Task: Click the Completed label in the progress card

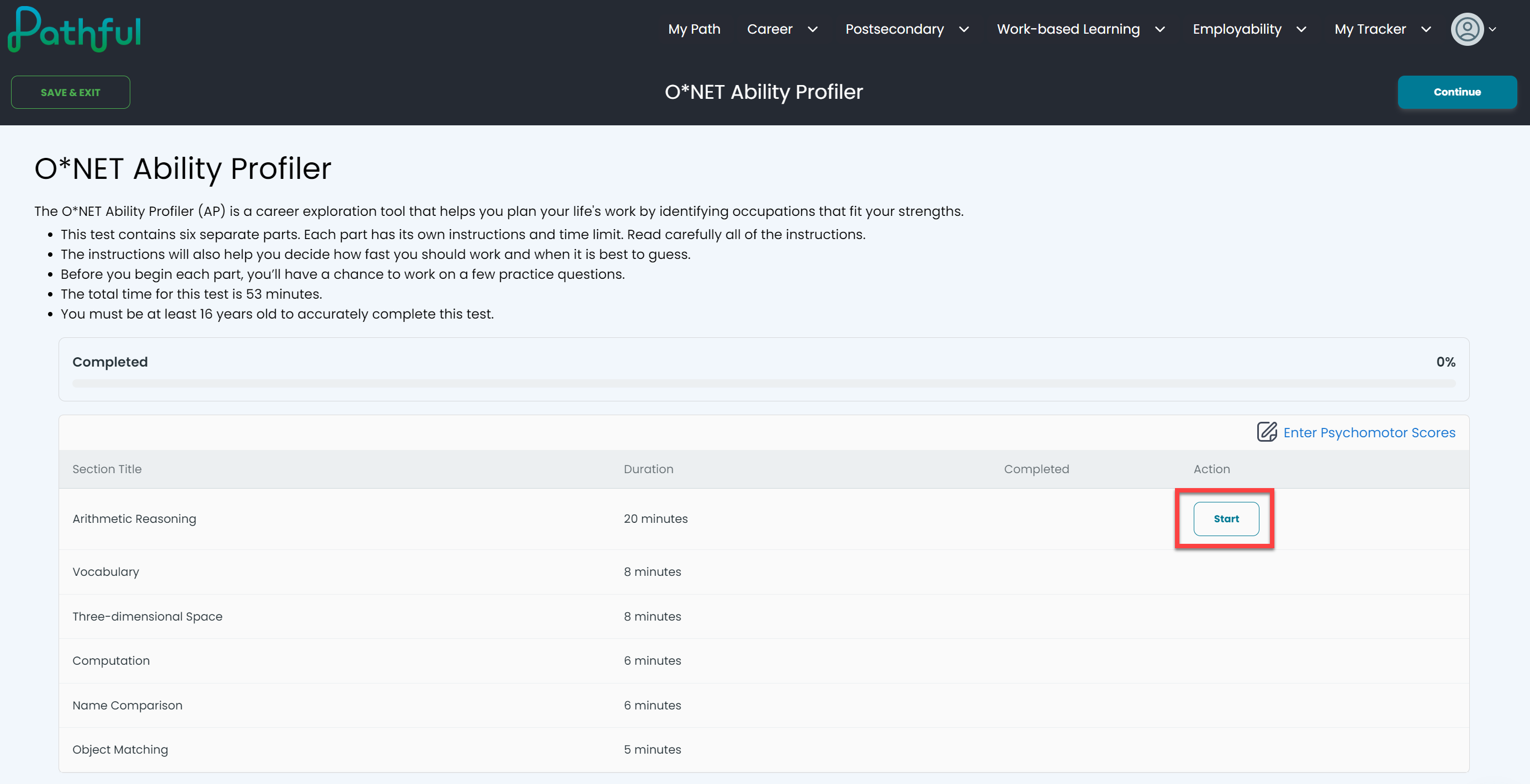Action: pyautogui.click(x=110, y=362)
